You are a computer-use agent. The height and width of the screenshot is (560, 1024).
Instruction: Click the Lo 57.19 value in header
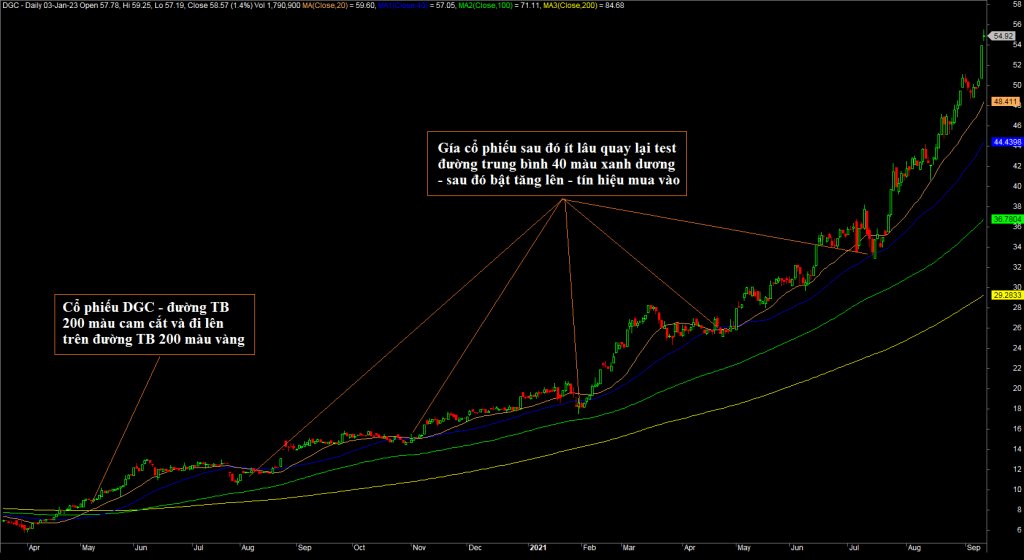170,5
